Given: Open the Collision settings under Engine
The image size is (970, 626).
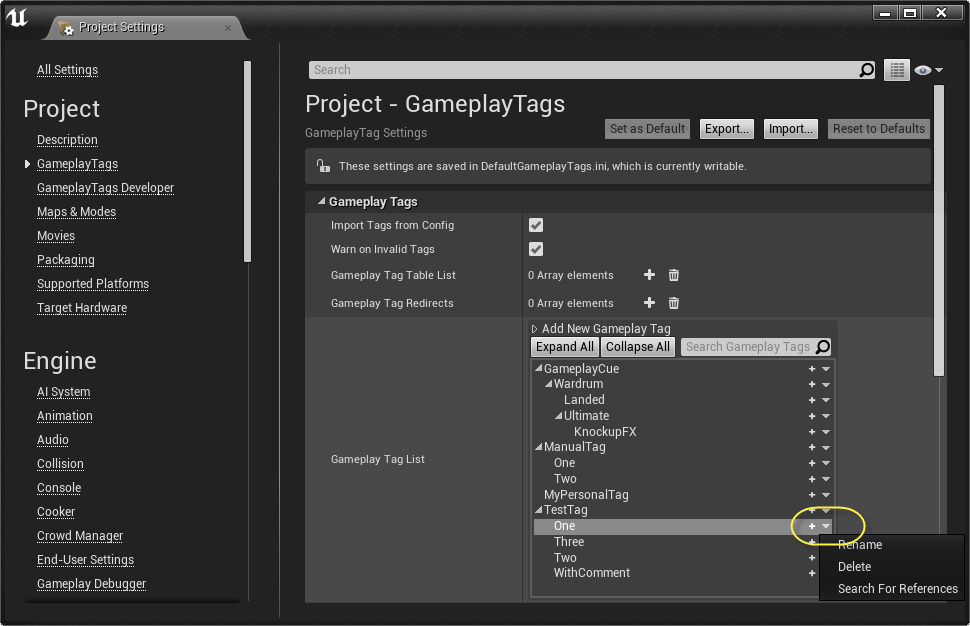Looking at the screenshot, I should pyautogui.click(x=60, y=463).
